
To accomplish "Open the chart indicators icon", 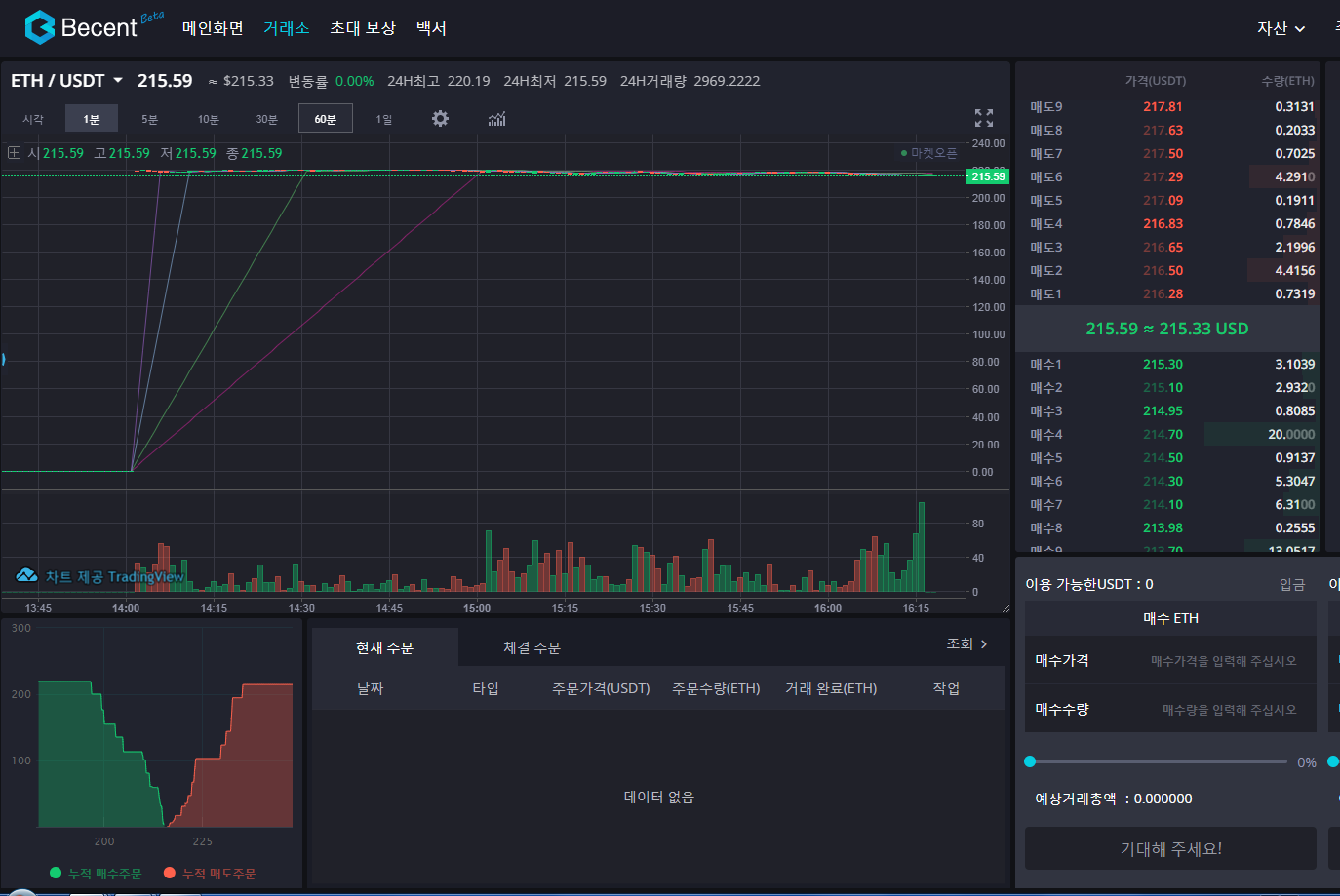I will (x=497, y=118).
